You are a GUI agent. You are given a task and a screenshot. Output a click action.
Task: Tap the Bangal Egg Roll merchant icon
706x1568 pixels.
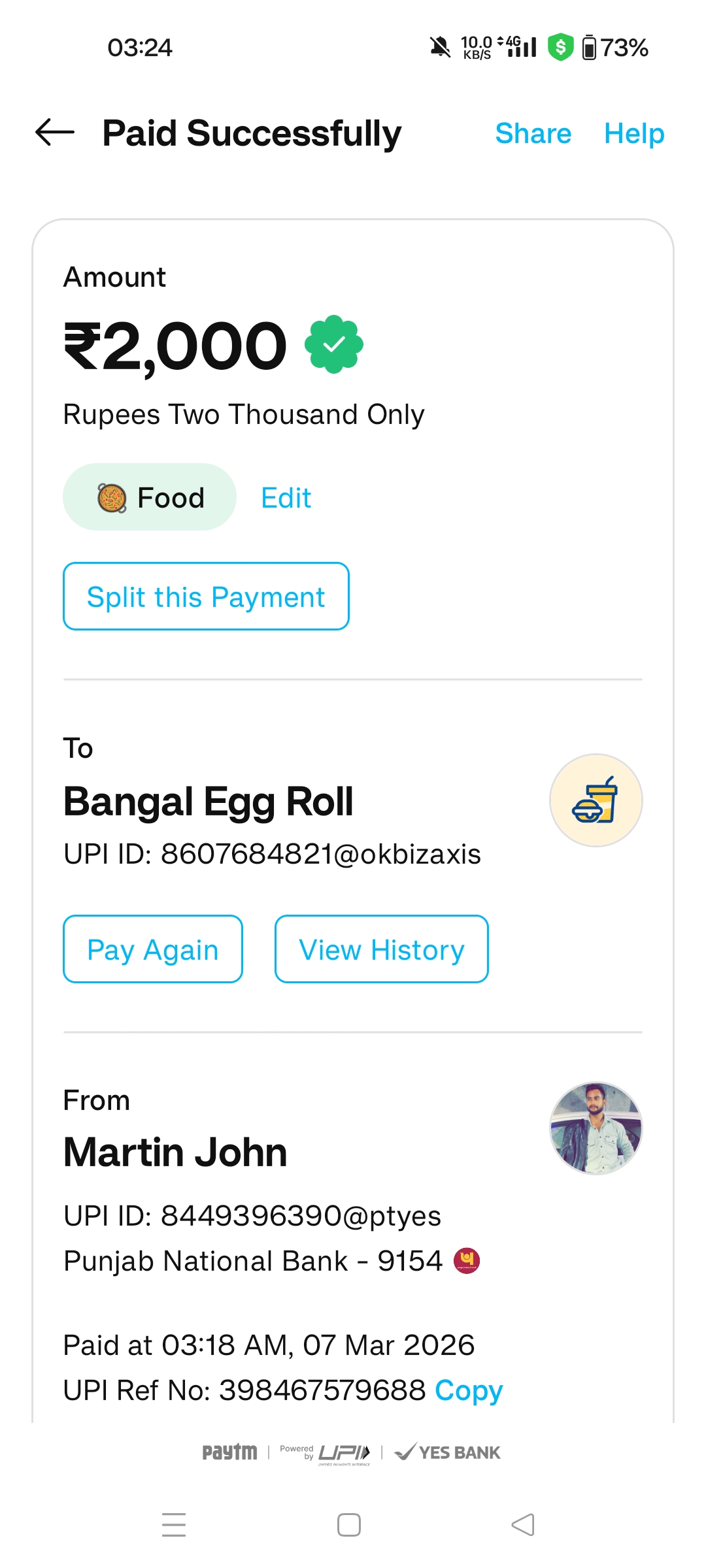[596, 800]
